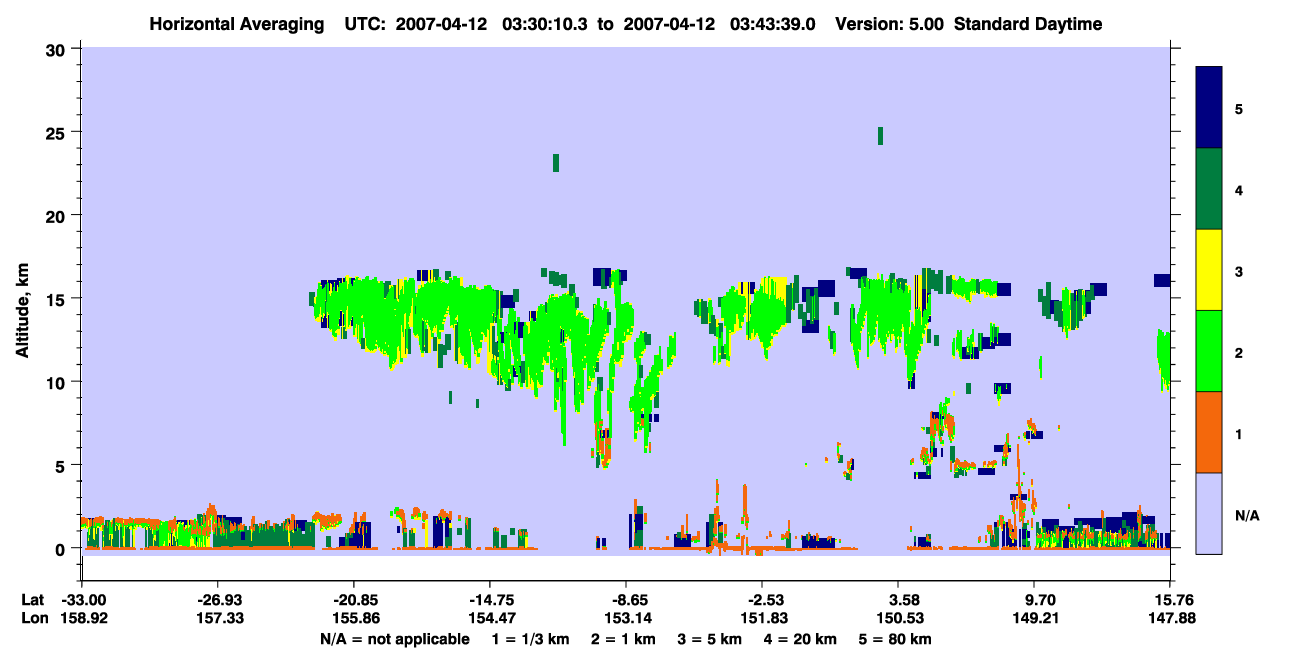The height and width of the screenshot is (667, 1300).
Task: Click the '3 = 5 km' legend text
Action: point(710,639)
